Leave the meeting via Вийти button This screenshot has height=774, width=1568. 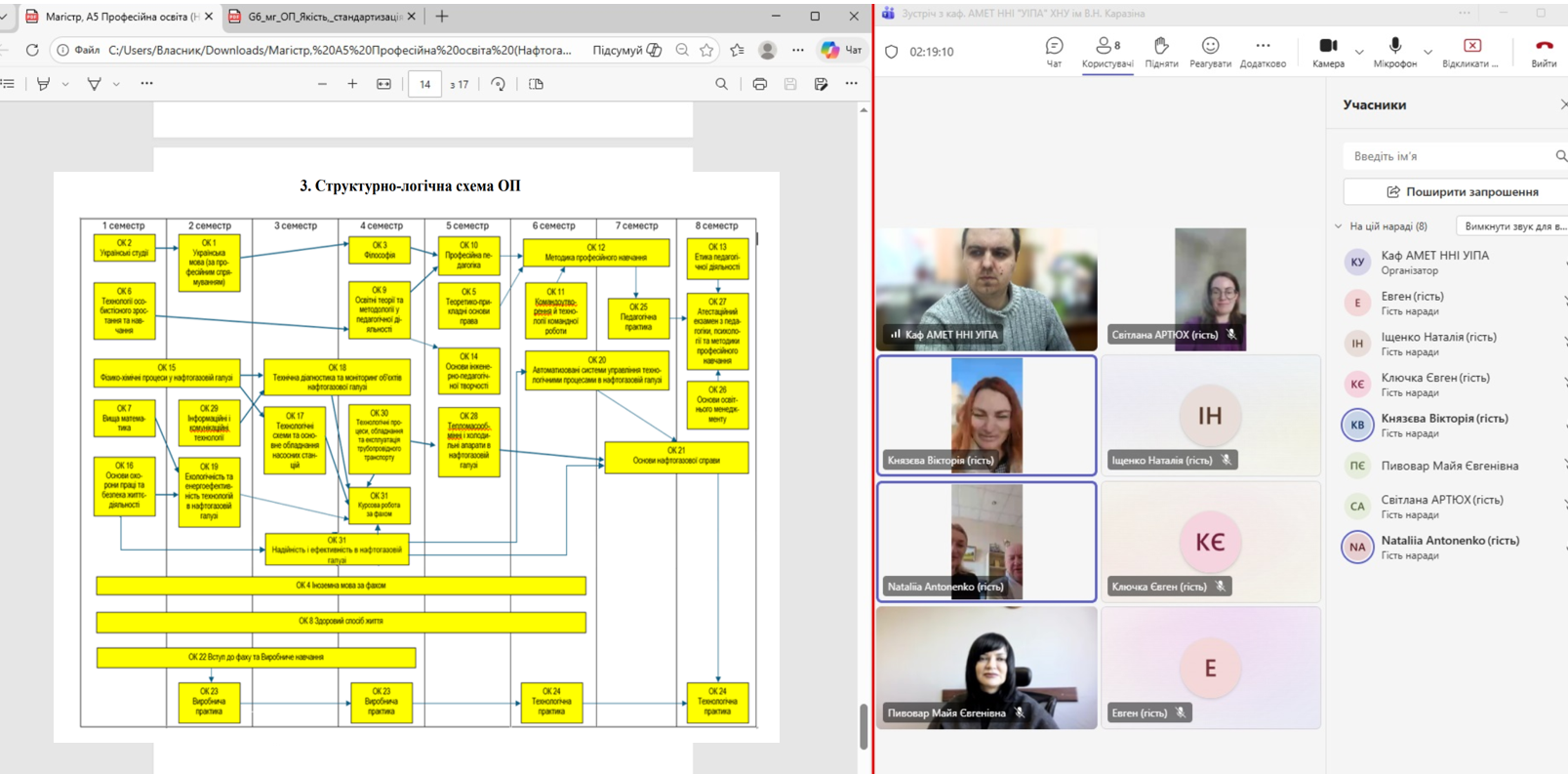[x=1544, y=52]
